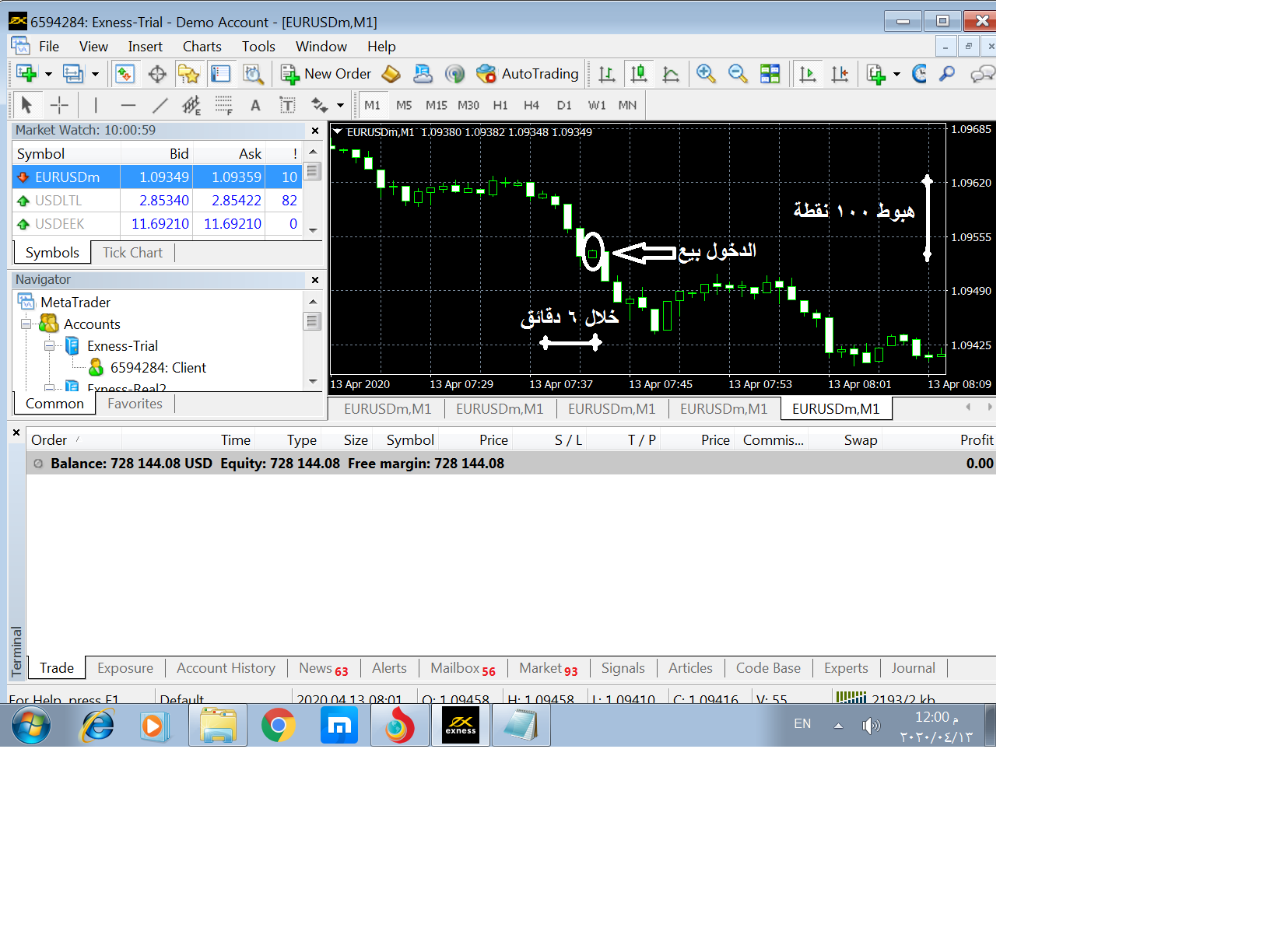Draw vertical line tool
Image resolution: width=1270 pixels, height=952 pixels.
pyautogui.click(x=96, y=105)
